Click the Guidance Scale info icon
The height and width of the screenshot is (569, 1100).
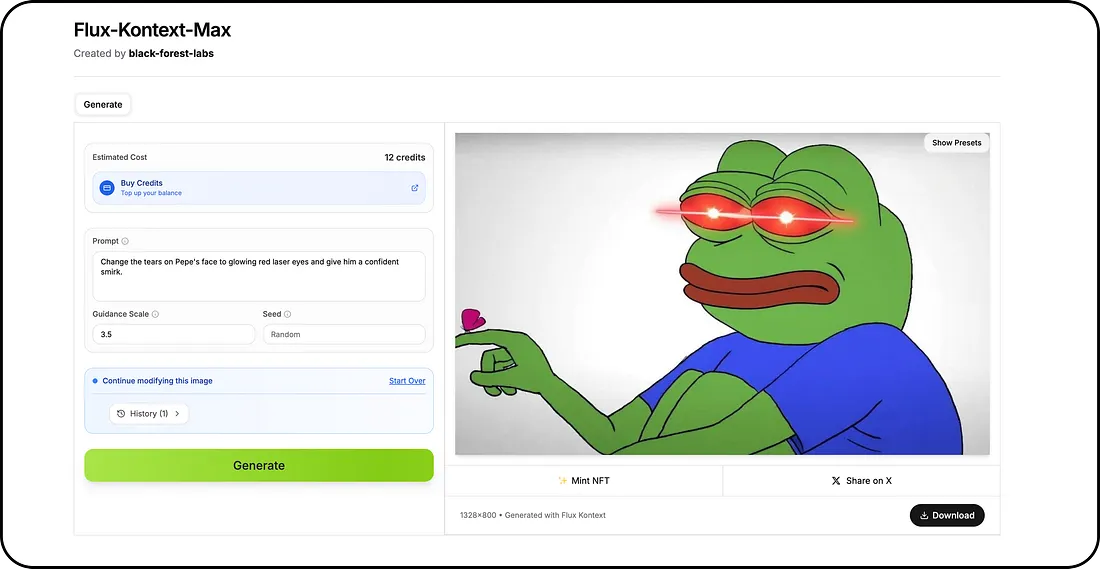tap(155, 314)
